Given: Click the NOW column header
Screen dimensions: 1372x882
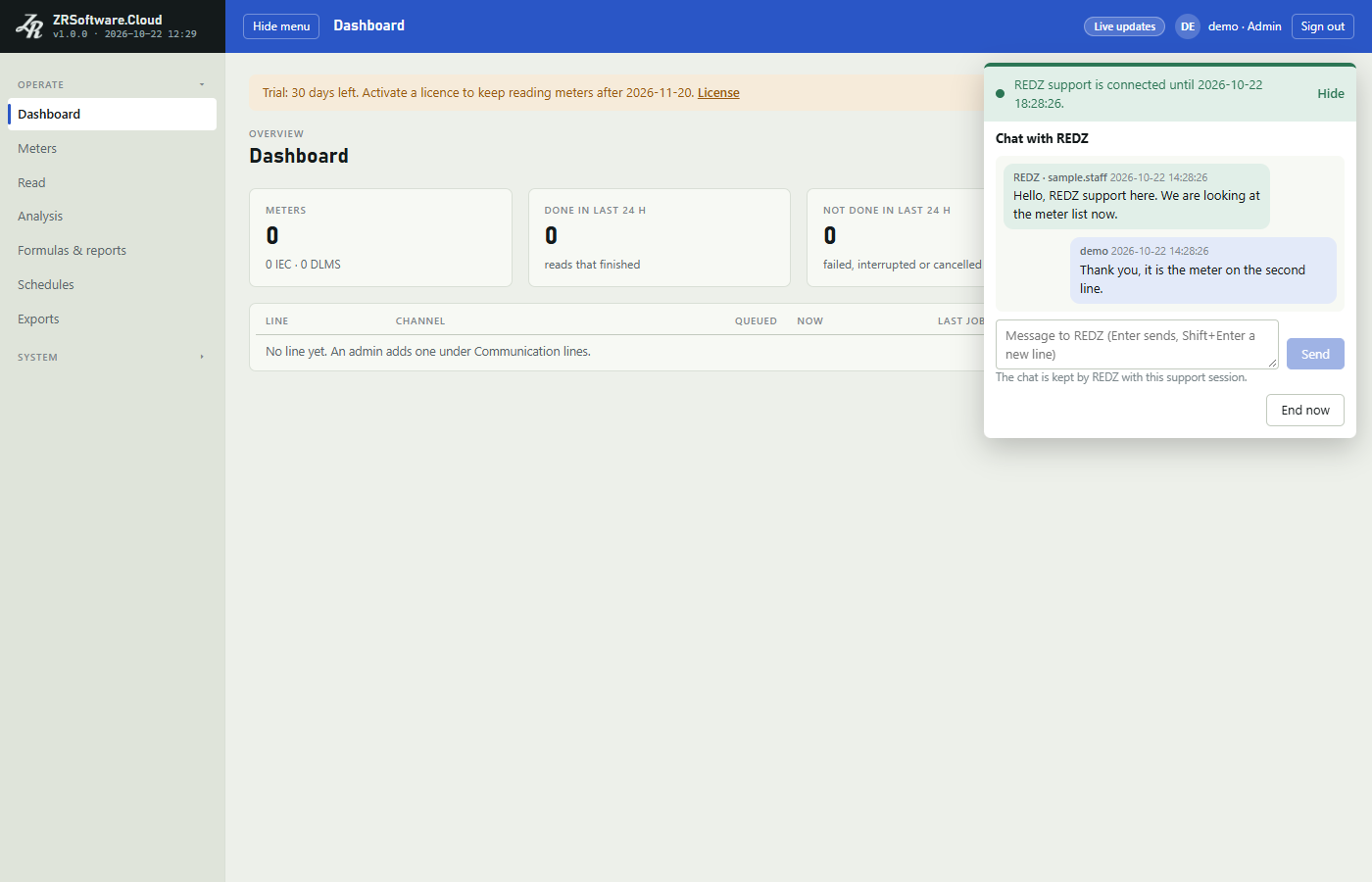Looking at the screenshot, I should (x=810, y=321).
